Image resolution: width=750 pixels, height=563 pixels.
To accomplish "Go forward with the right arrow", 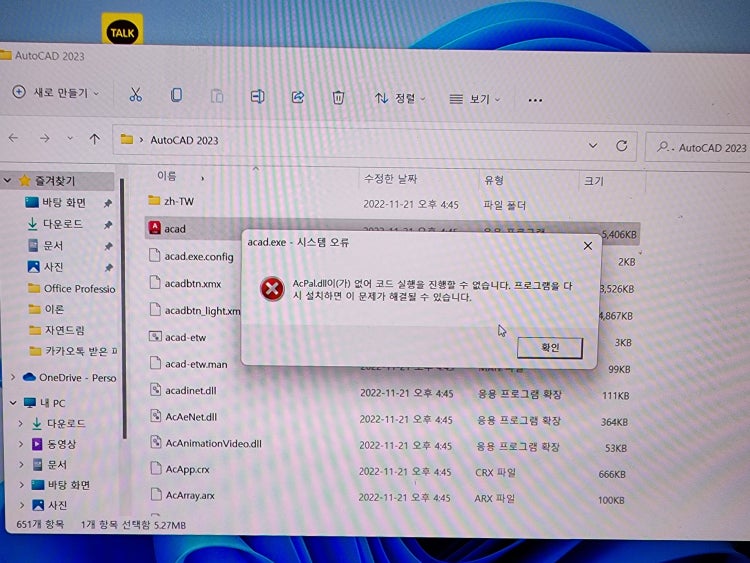I will pos(44,139).
